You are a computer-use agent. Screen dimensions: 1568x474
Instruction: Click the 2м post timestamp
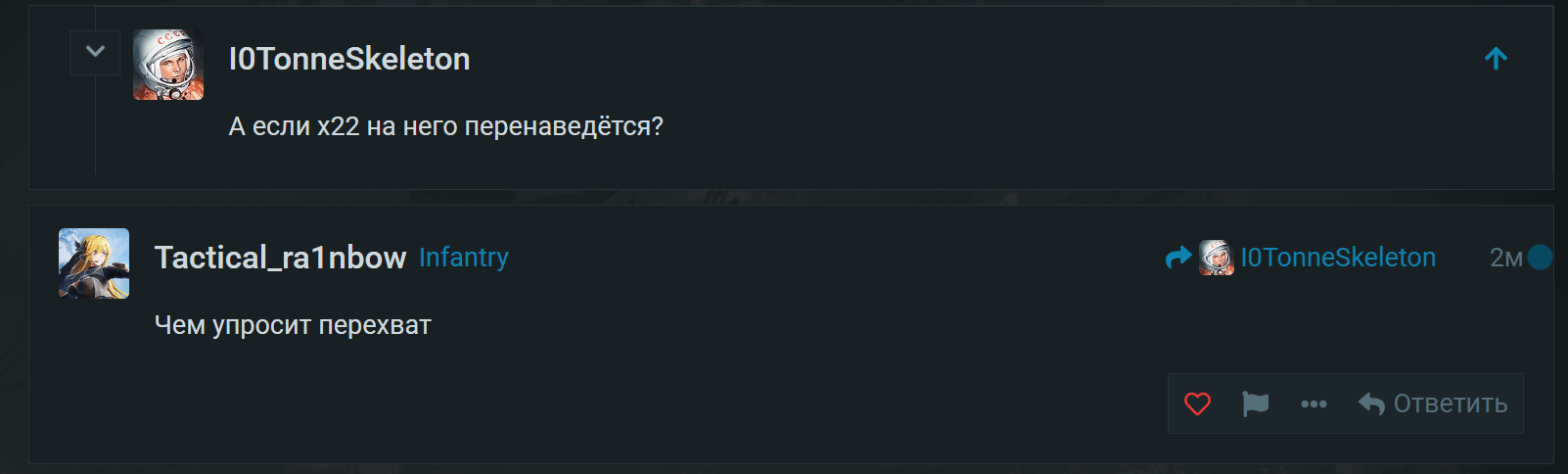(x=1505, y=258)
